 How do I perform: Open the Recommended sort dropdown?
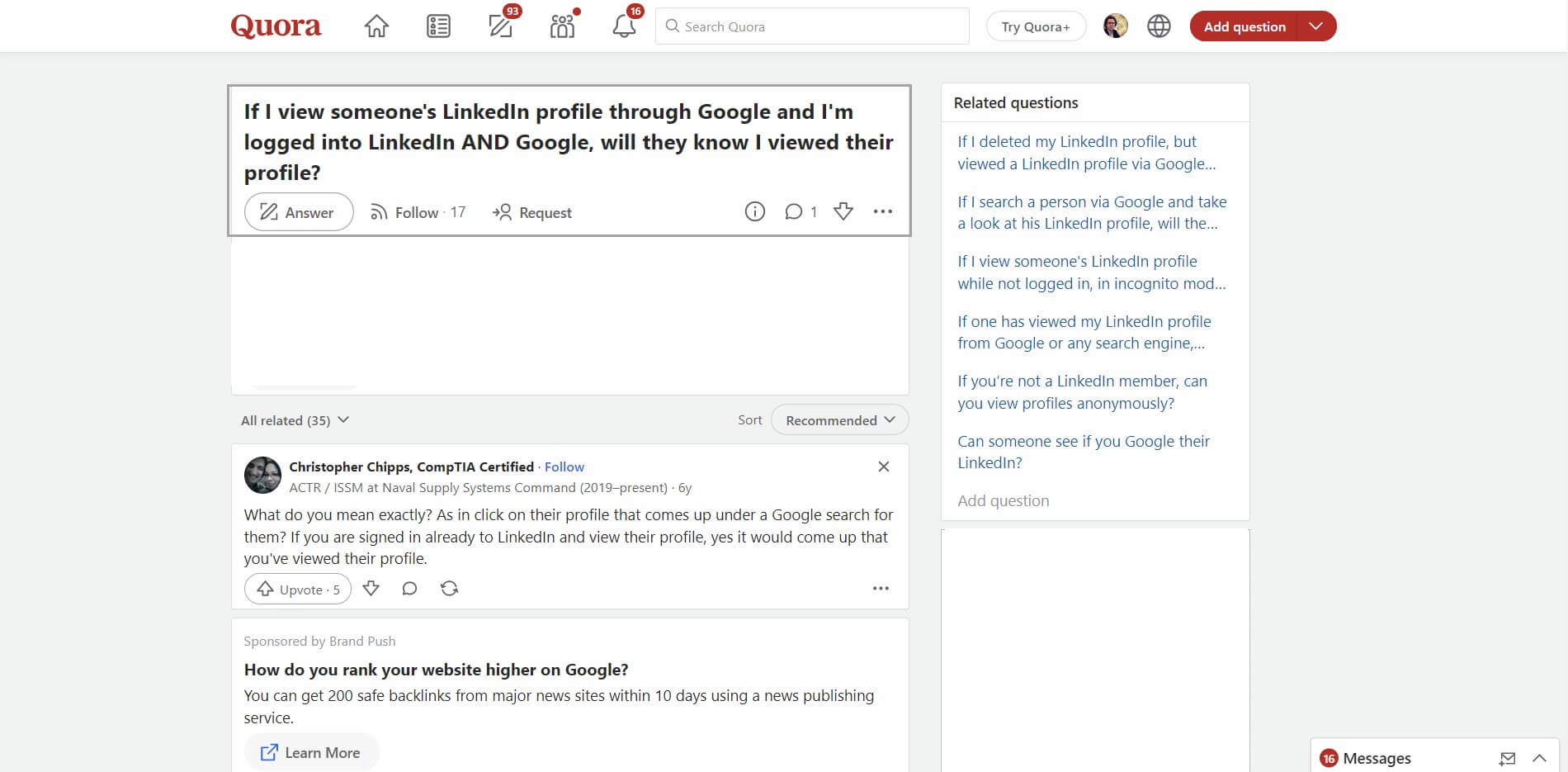pyautogui.click(x=838, y=419)
